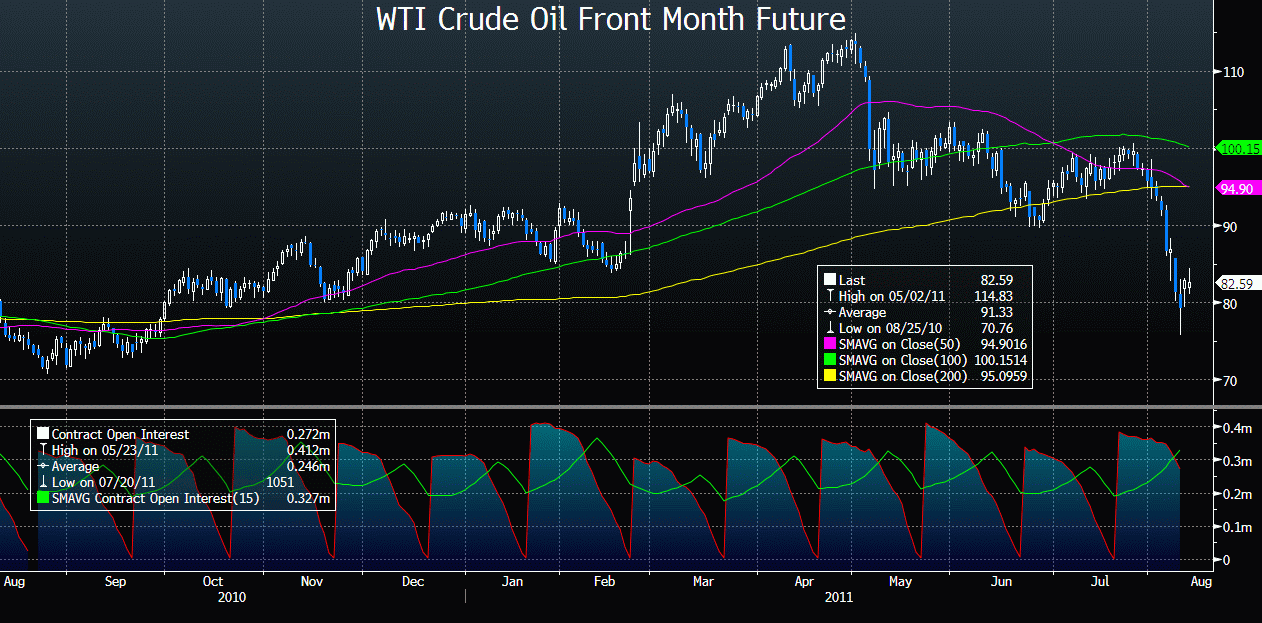
Task: Click the green 100.15 axis price tag
Action: click(1238, 148)
